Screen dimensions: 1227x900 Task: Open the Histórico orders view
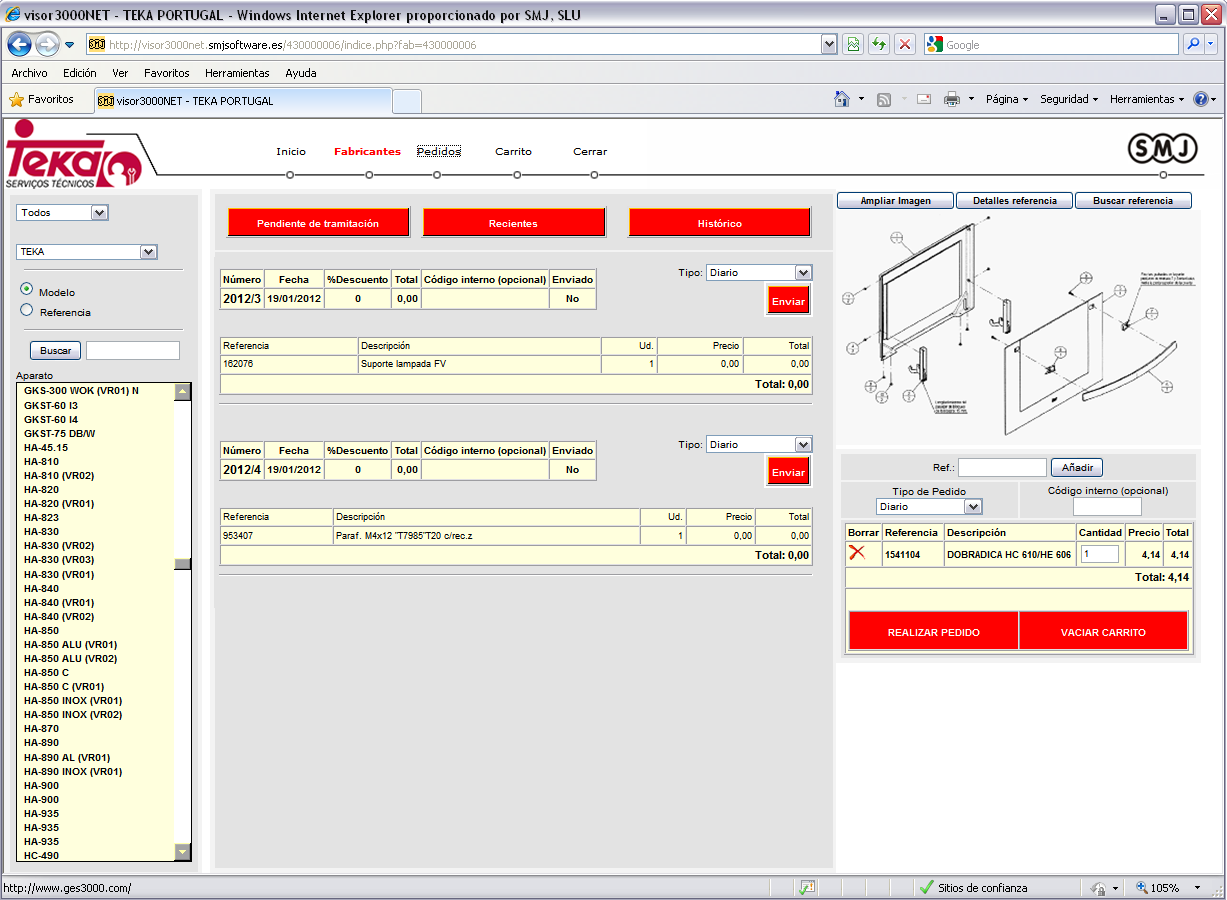point(719,223)
